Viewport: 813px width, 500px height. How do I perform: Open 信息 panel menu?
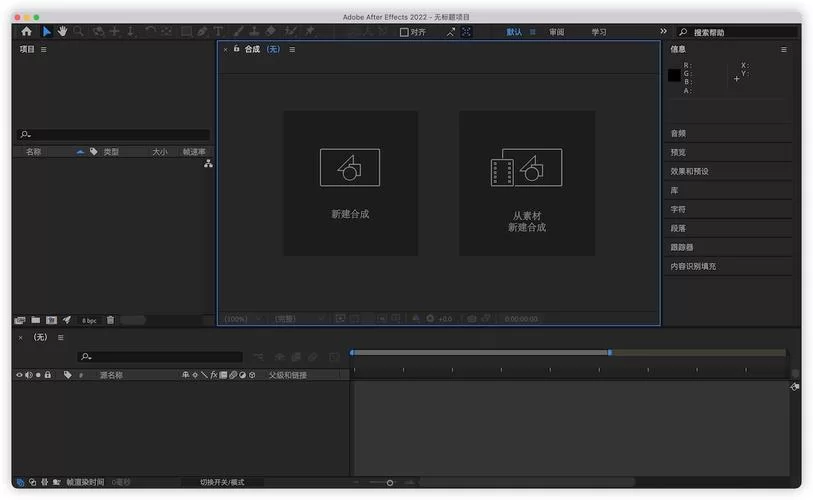[x=783, y=49]
